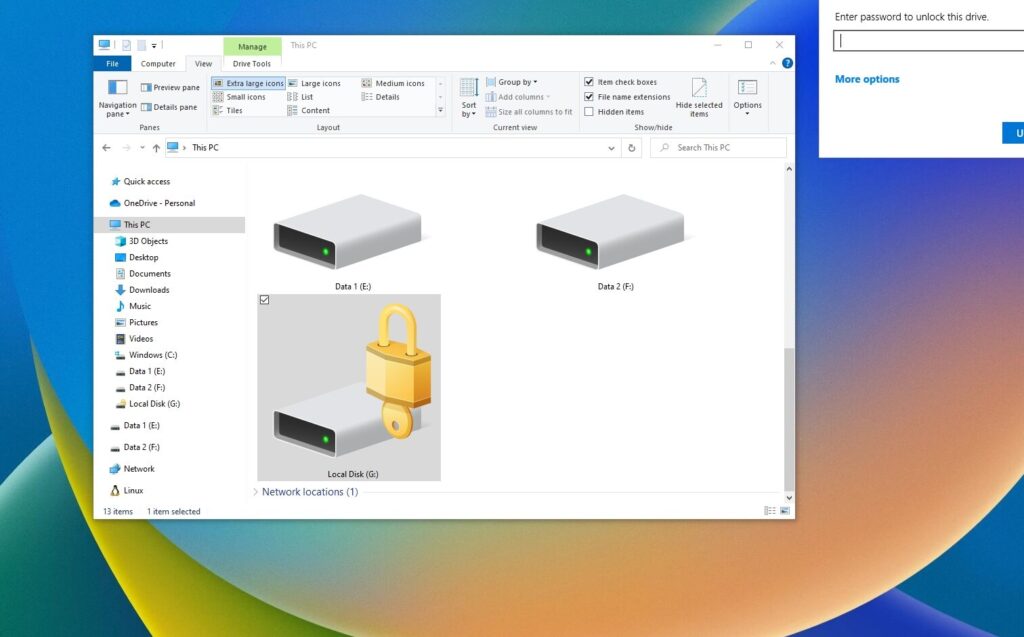
Task: Open Videos folder in sidebar
Action: [141, 339]
